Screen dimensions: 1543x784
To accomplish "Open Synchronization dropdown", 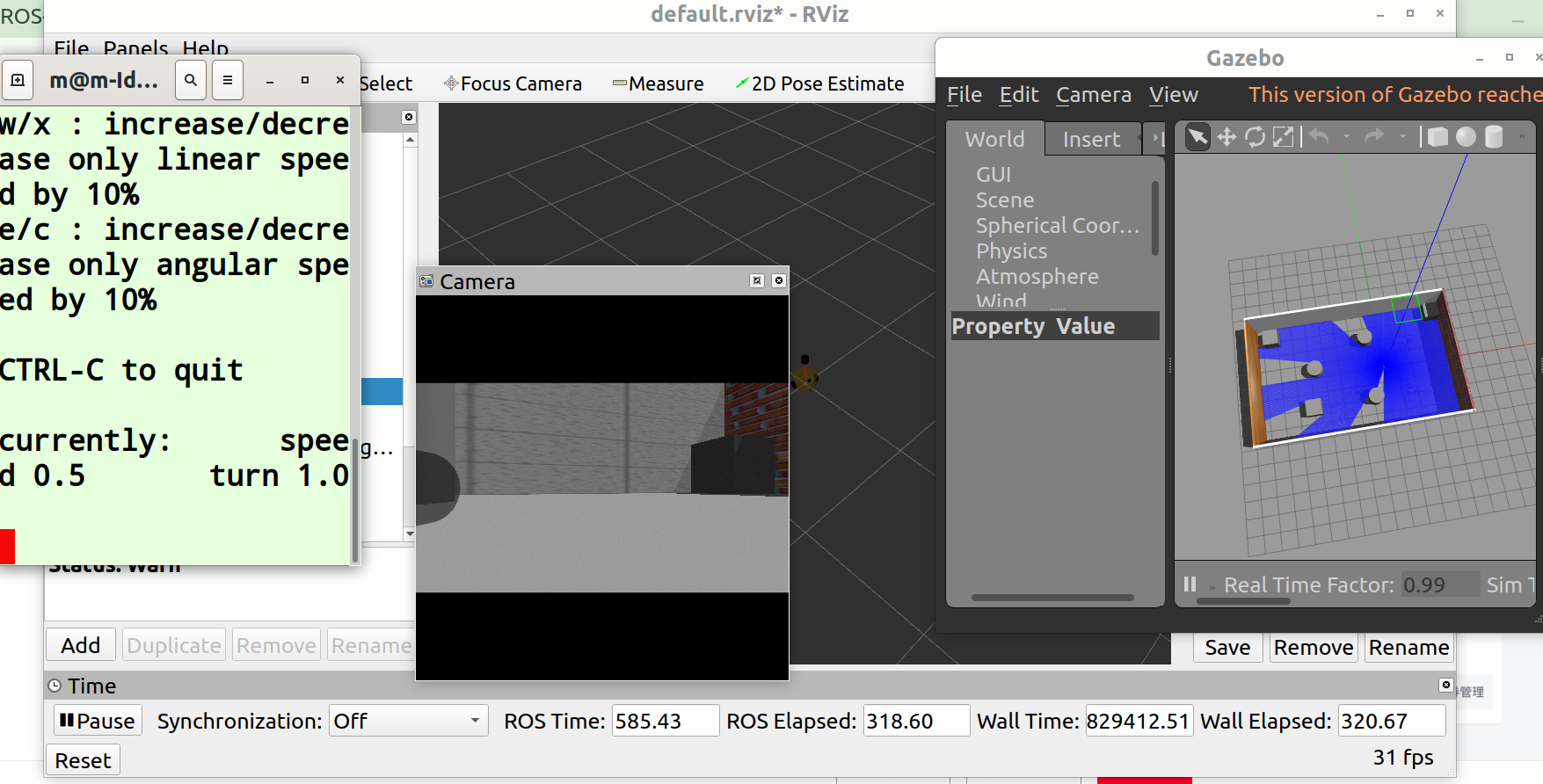I will point(408,721).
